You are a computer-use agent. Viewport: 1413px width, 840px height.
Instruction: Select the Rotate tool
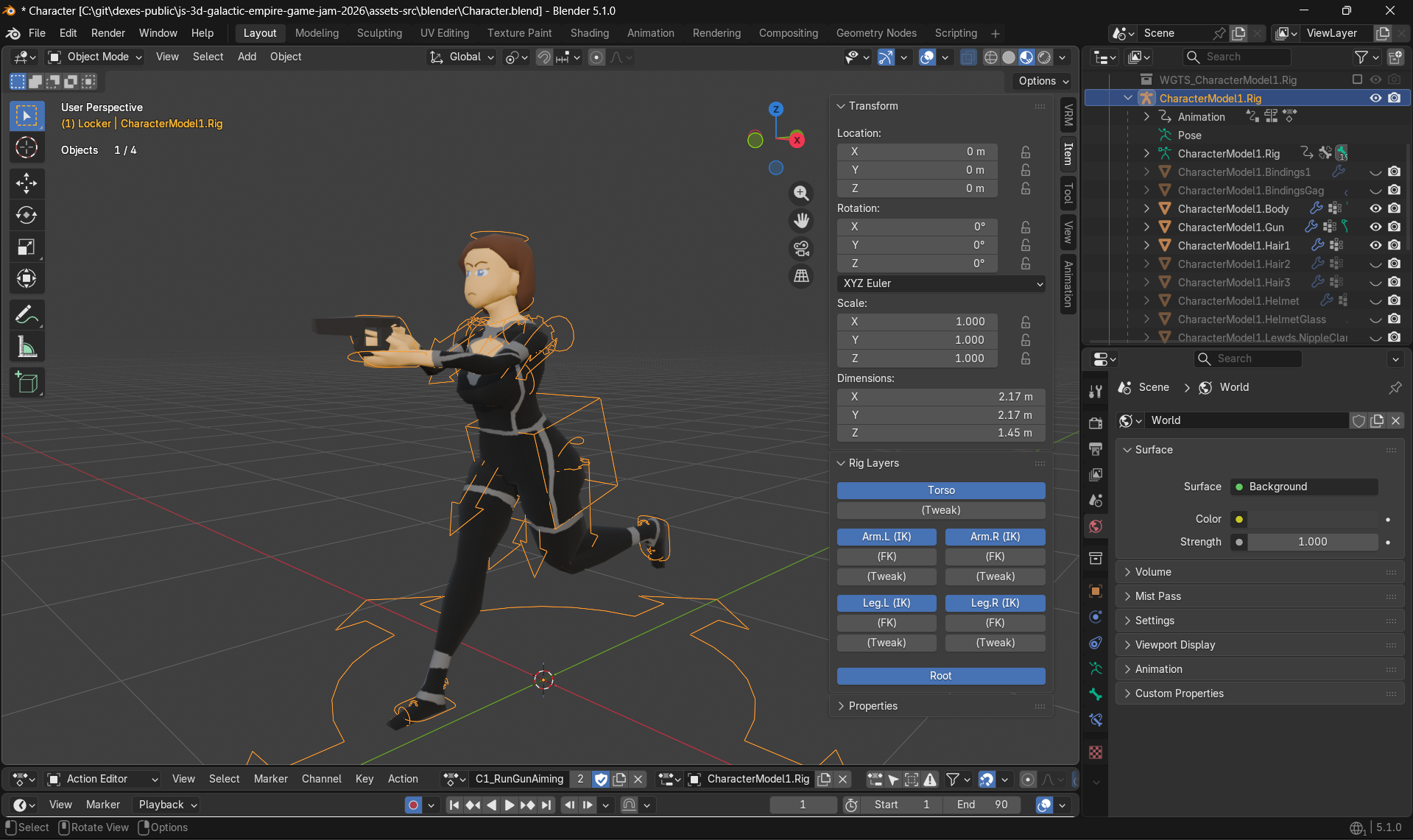(x=27, y=215)
